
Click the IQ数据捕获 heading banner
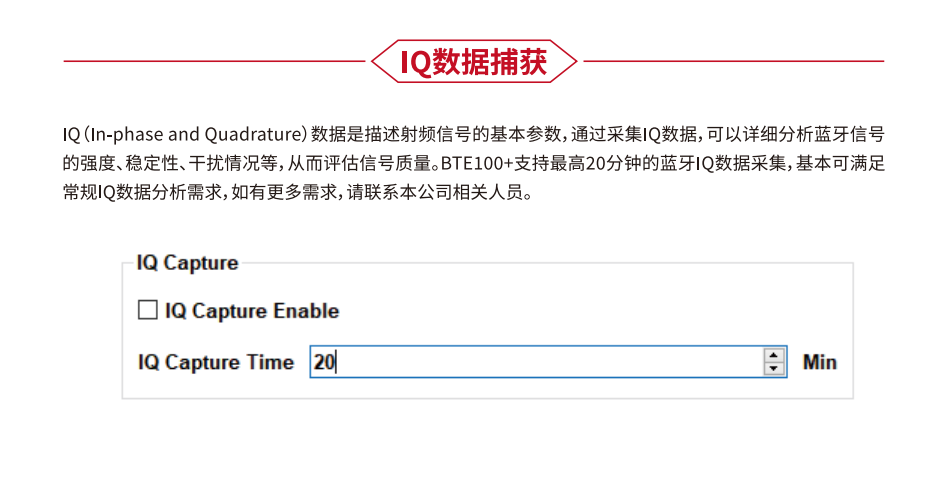474,62
